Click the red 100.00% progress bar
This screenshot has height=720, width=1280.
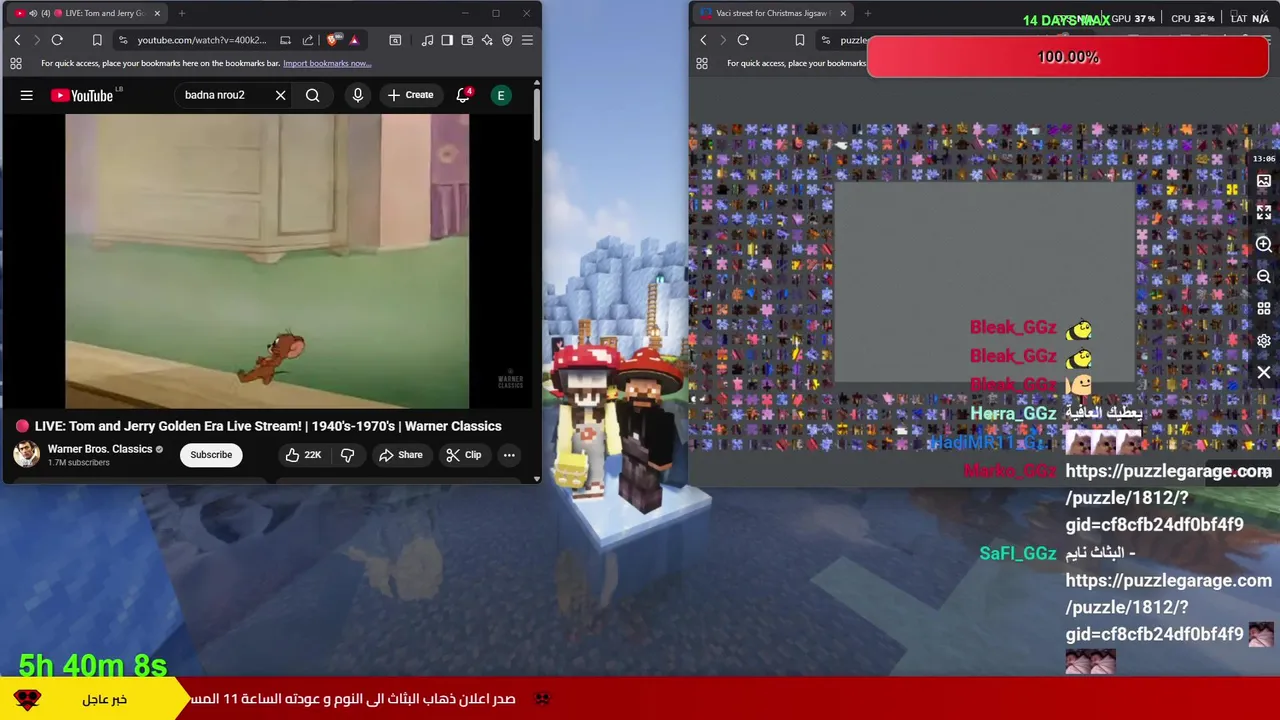pos(1068,57)
